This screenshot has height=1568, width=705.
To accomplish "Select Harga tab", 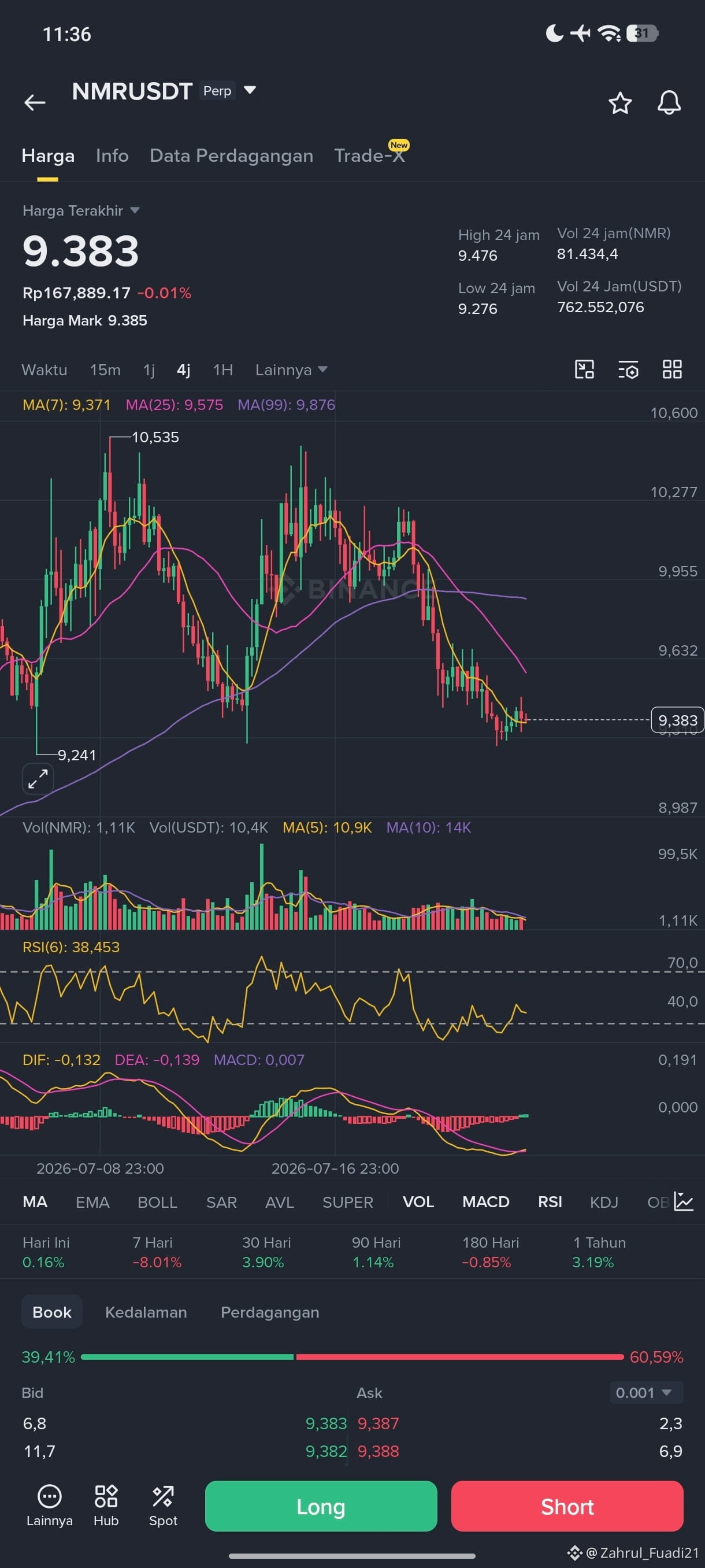I will coord(48,156).
